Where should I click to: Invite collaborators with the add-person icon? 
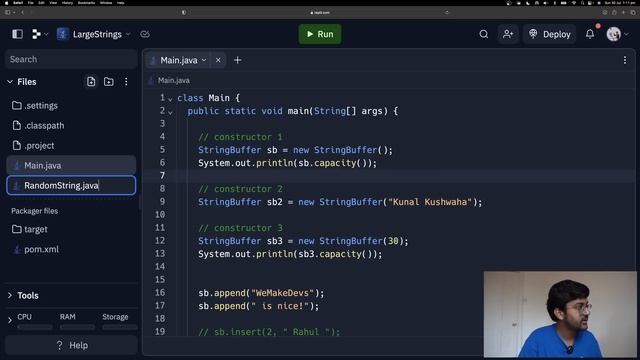coord(508,34)
